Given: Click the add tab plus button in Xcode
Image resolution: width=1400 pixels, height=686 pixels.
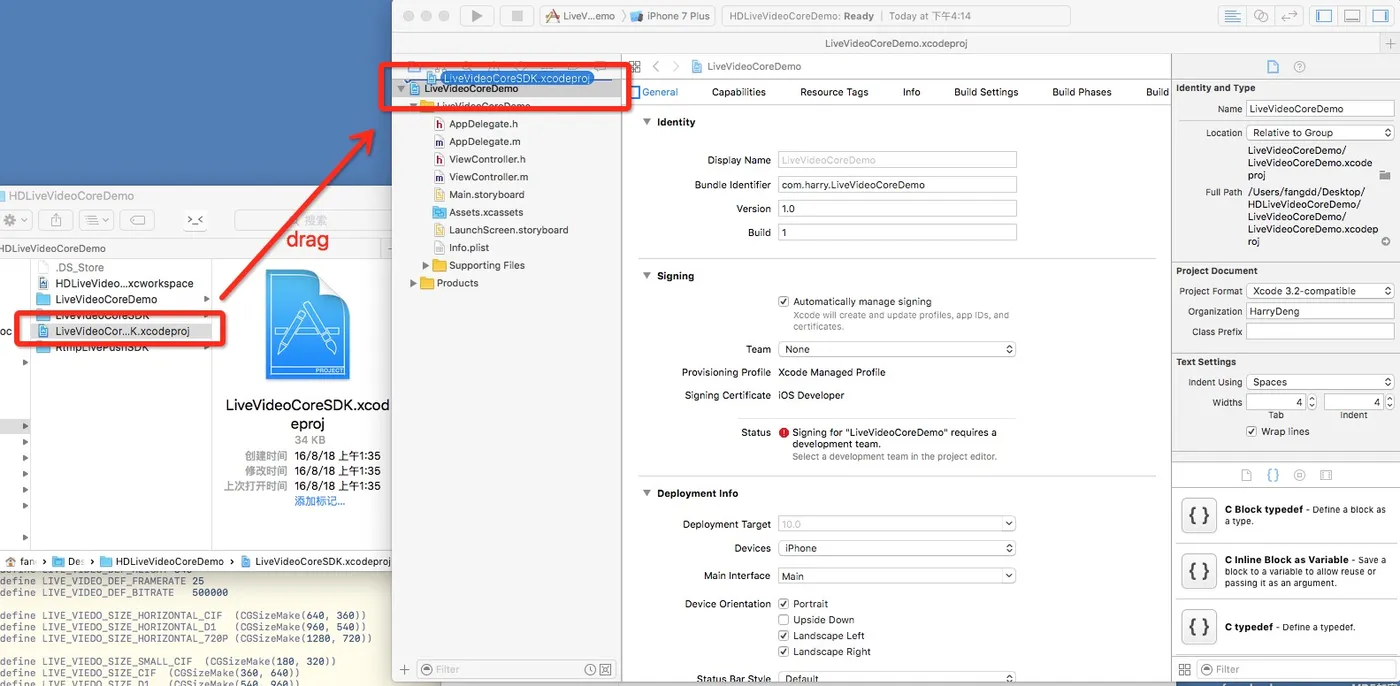Looking at the screenshot, I should [x=1390, y=44].
